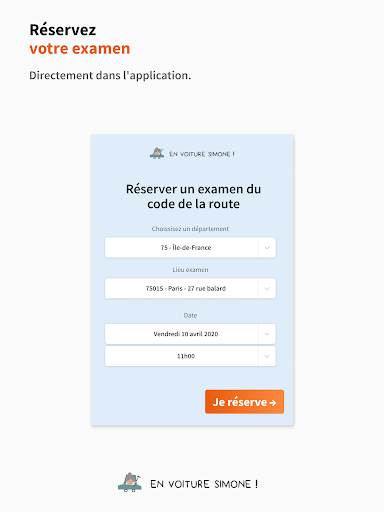Viewport: 384px width, 512px height.
Task: Select the 75015 - Paris - 27 rue balard field
Action: (x=190, y=288)
